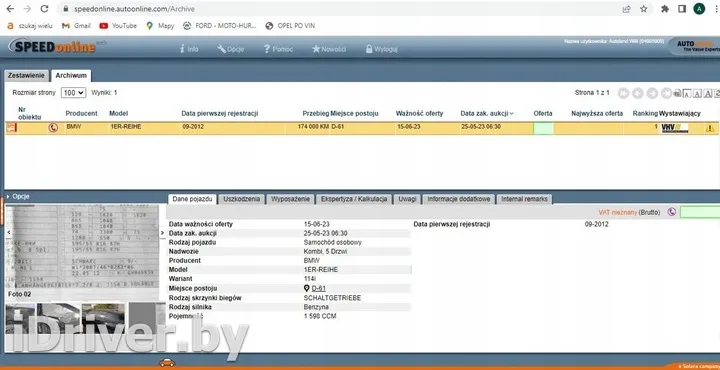This screenshot has height=370, width=720.
Task: Click the print icon near pagination
Action: click(677, 94)
